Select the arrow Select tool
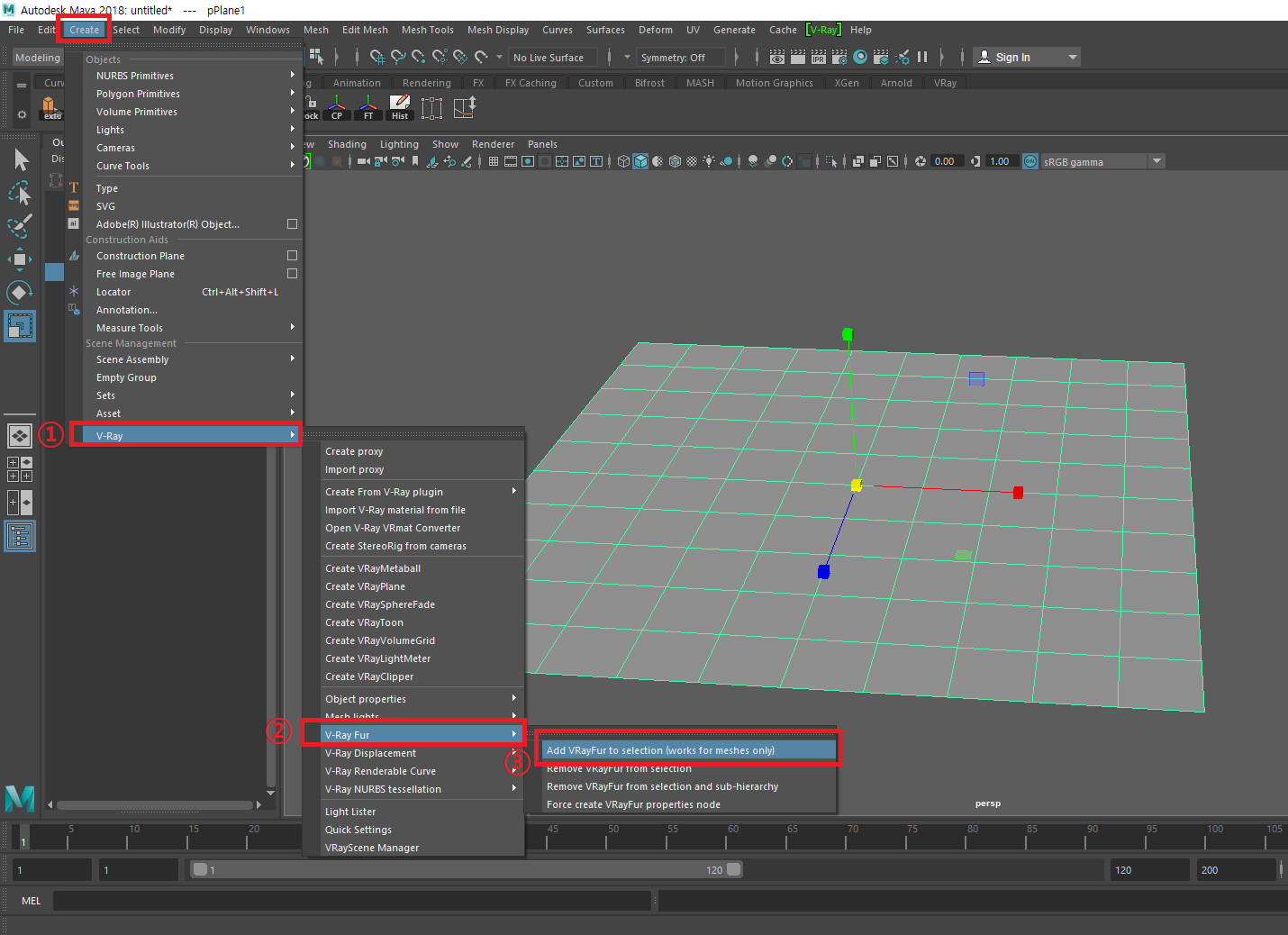 pos(20,160)
